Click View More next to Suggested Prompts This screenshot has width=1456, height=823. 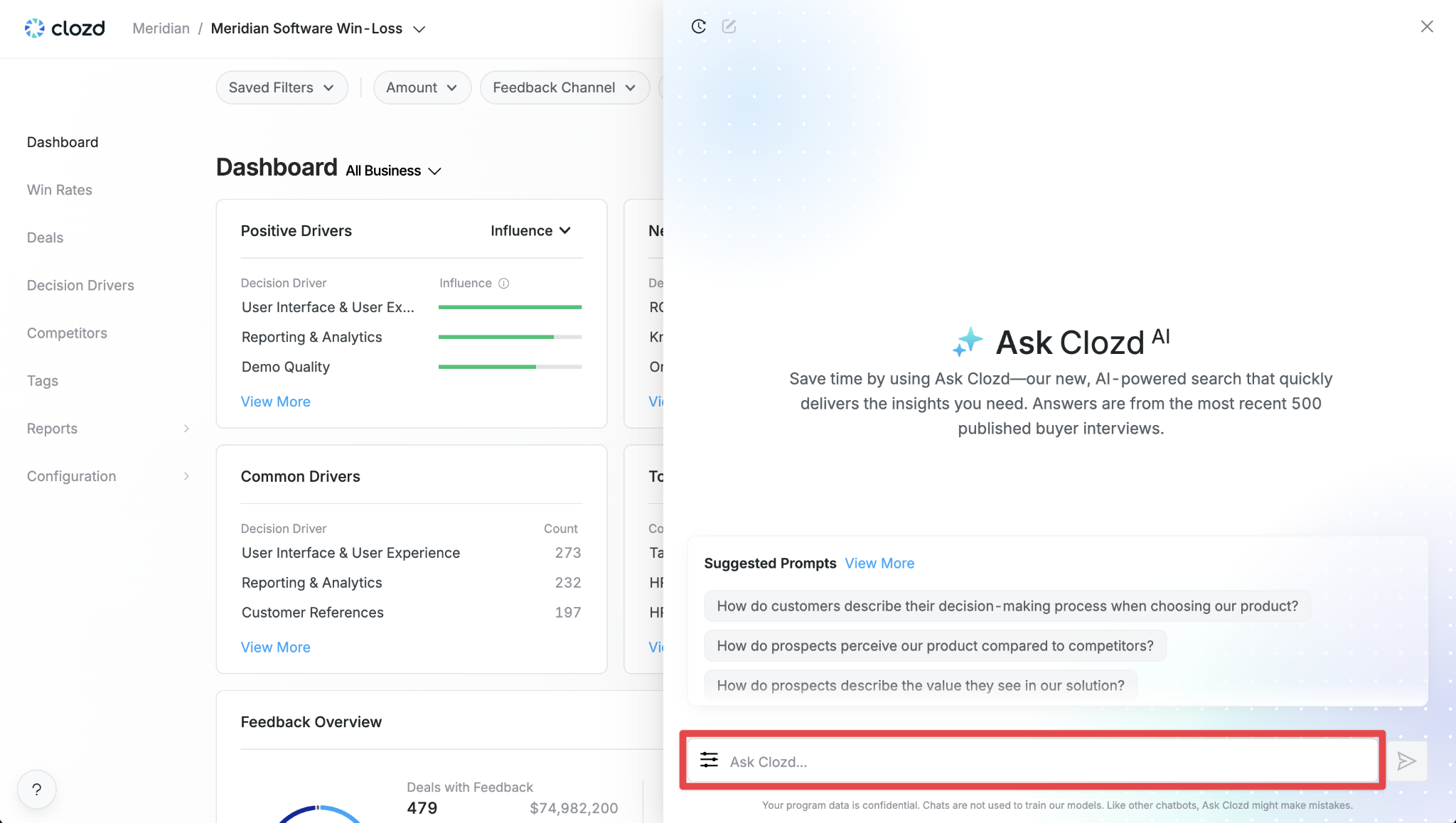(x=879, y=564)
